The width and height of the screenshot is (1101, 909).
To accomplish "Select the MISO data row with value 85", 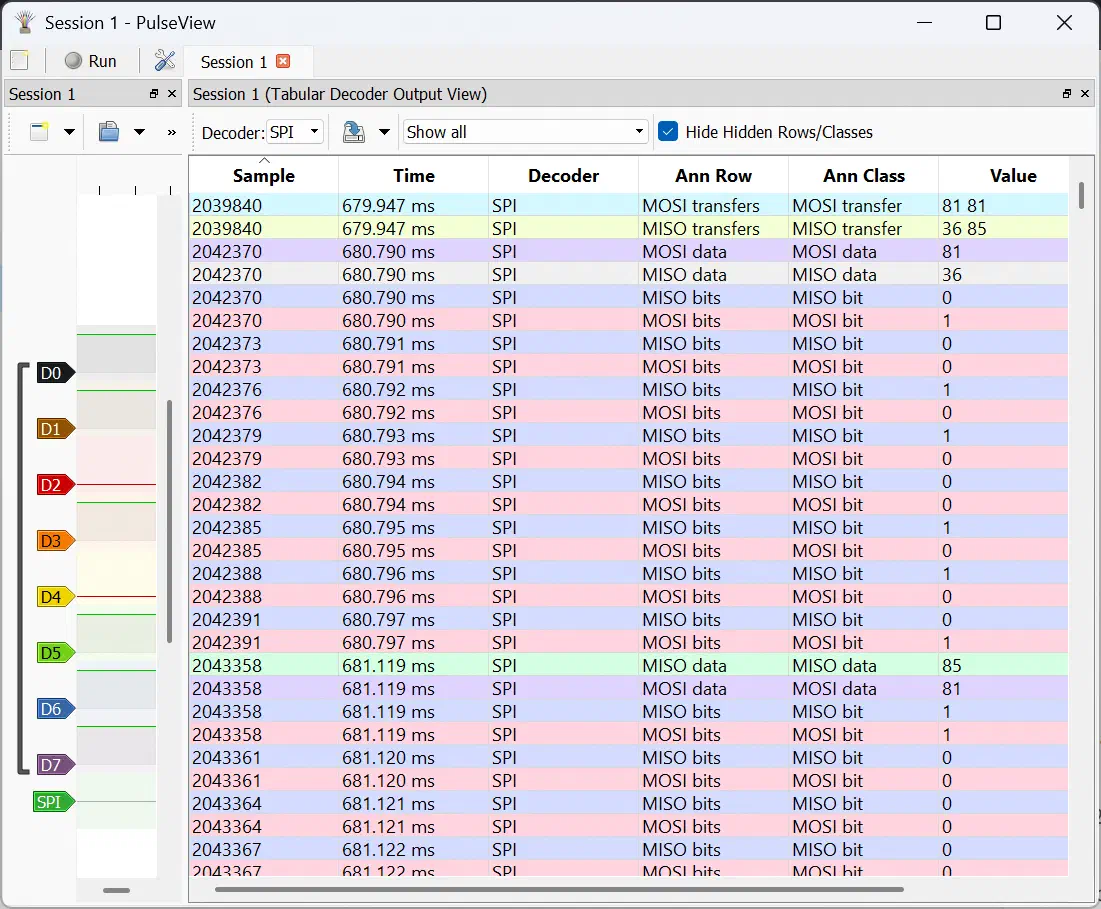I will (628, 665).
